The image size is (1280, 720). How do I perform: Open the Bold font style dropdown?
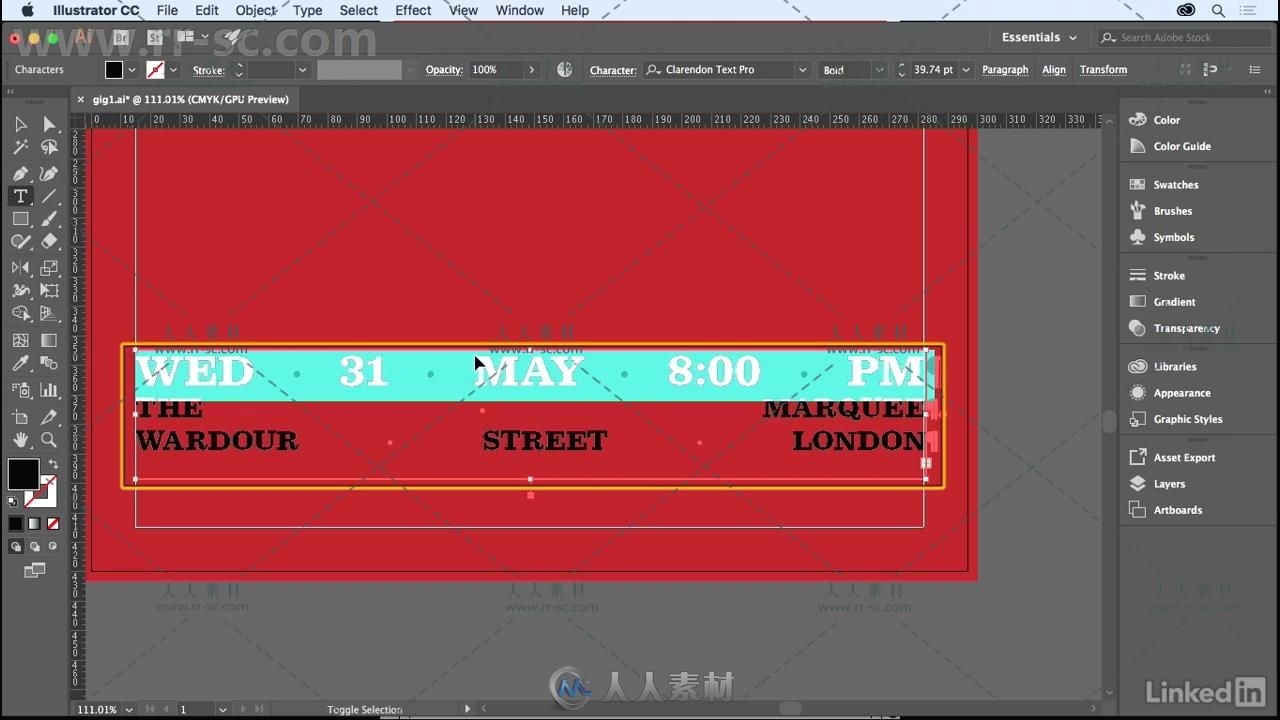(879, 70)
